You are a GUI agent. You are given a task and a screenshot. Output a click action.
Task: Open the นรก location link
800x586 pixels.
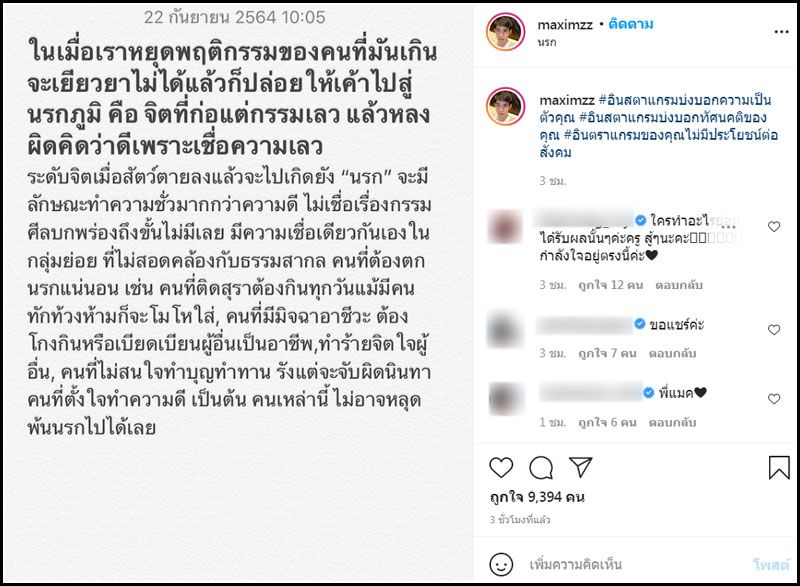coord(547,42)
